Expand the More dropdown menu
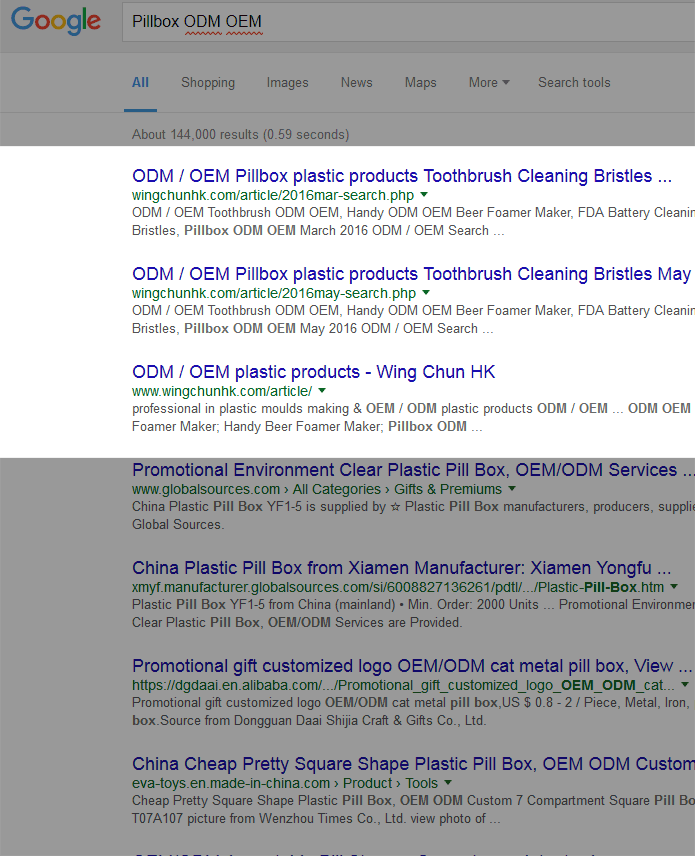The width and height of the screenshot is (695, 856). tap(489, 82)
